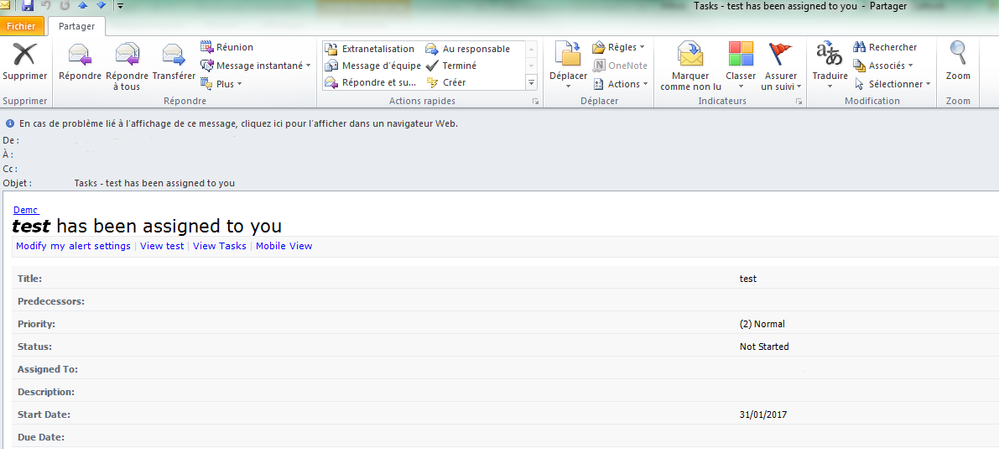The height and width of the screenshot is (449, 999).
Task: Click the 'Description:' row label
Action: coord(46,392)
